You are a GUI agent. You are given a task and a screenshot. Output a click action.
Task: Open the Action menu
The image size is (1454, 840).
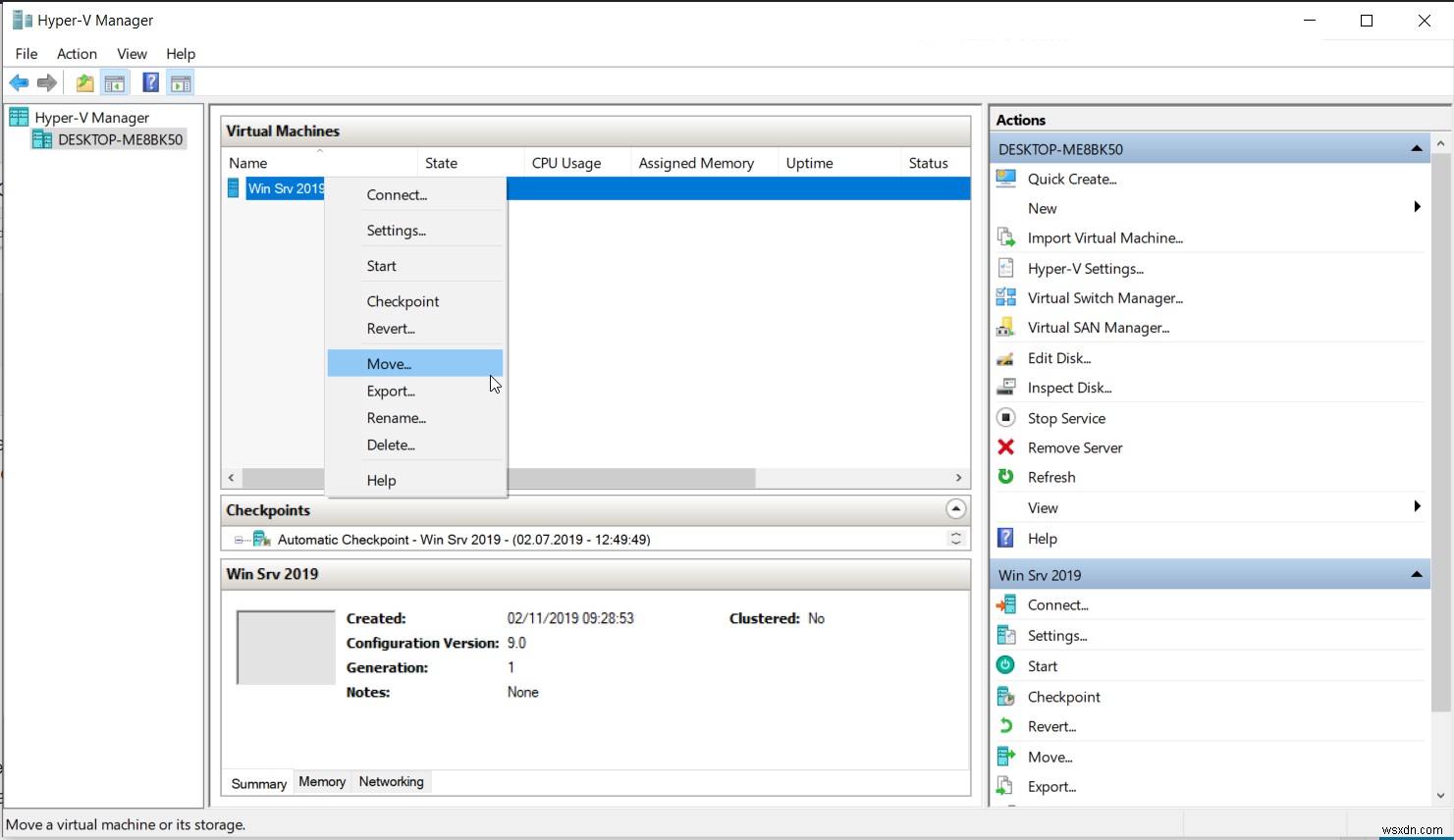click(77, 54)
